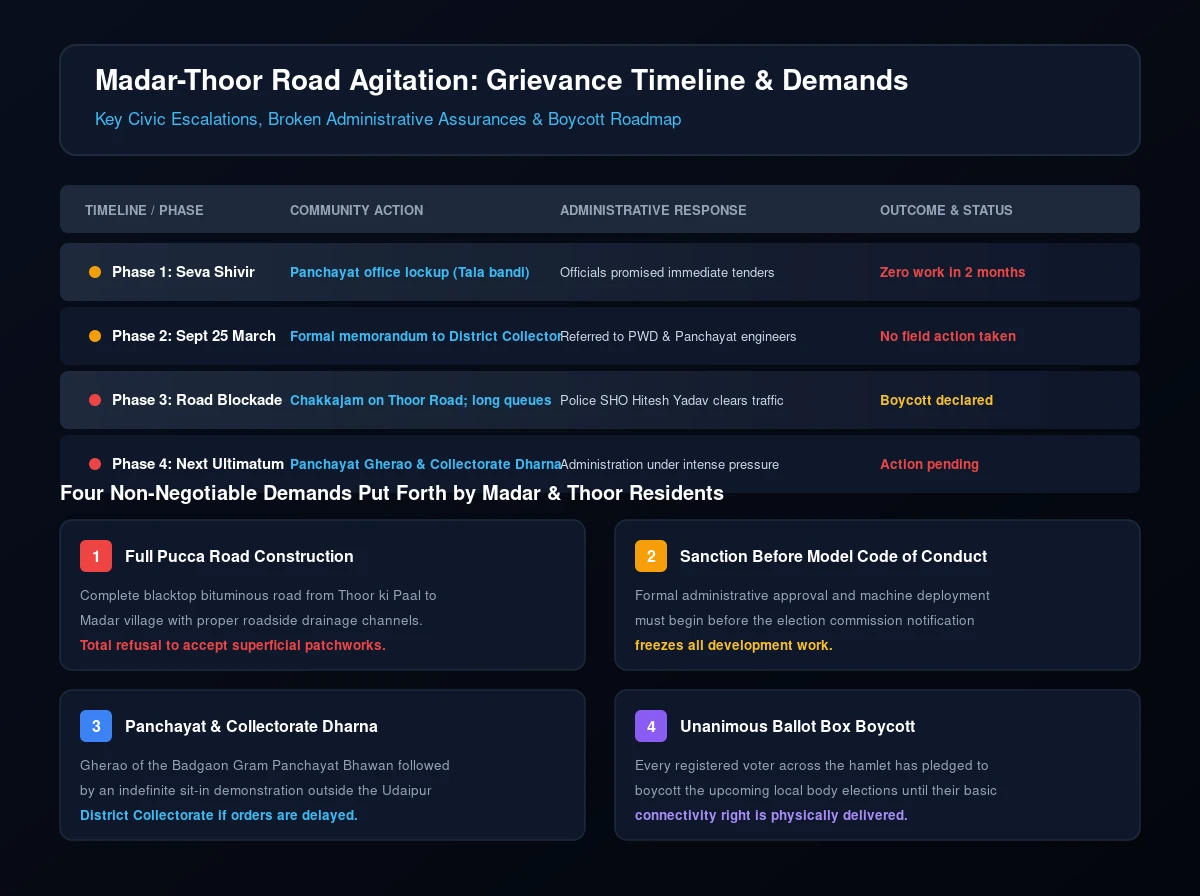Click the Sanction Before Model Code title
The height and width of the screenshot is (896, 1200).
coord(833,556)
